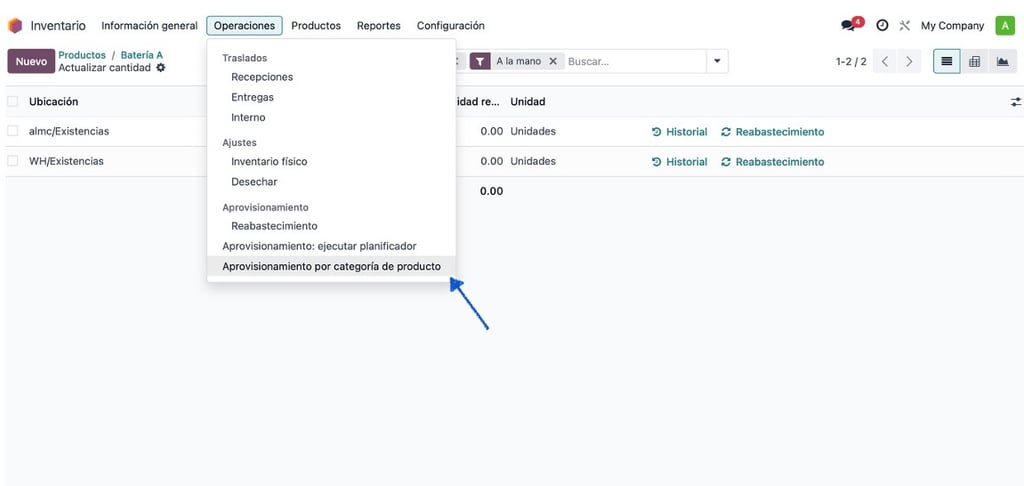Click the Inventario app logo icon

coord(15,25)
